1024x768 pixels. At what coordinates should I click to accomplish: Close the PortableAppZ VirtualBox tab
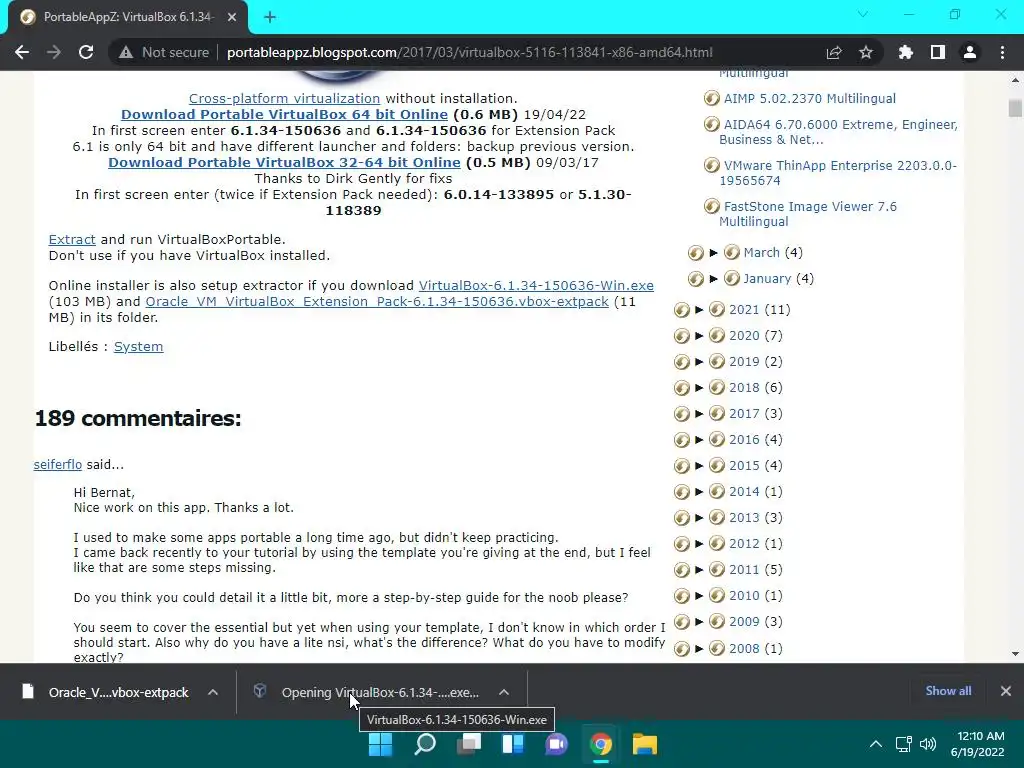[232, 17]
